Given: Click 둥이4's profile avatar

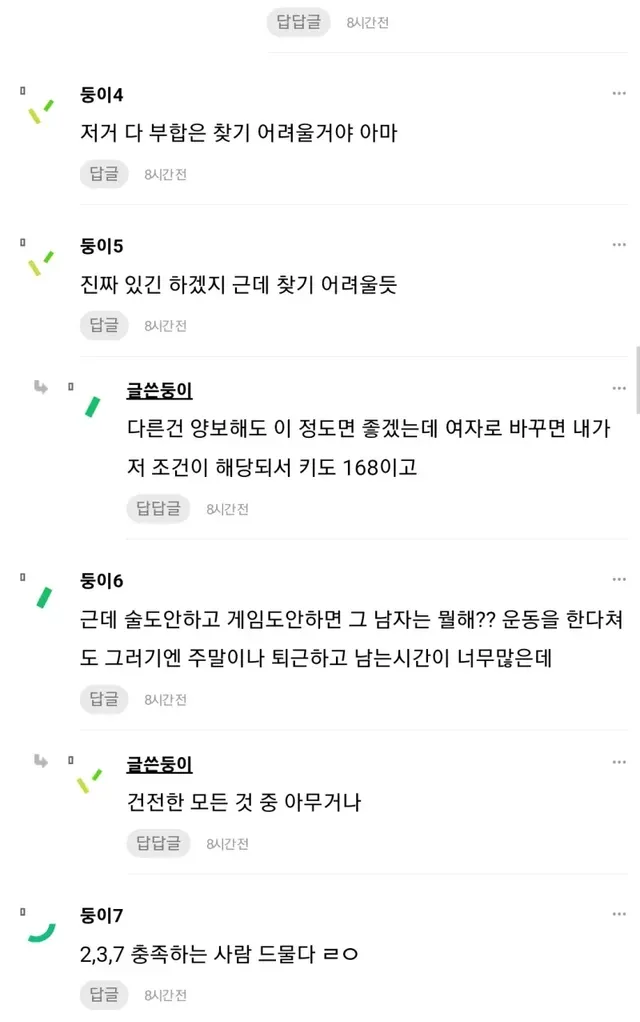Looking at the screenshot, I should pos(41,110).
